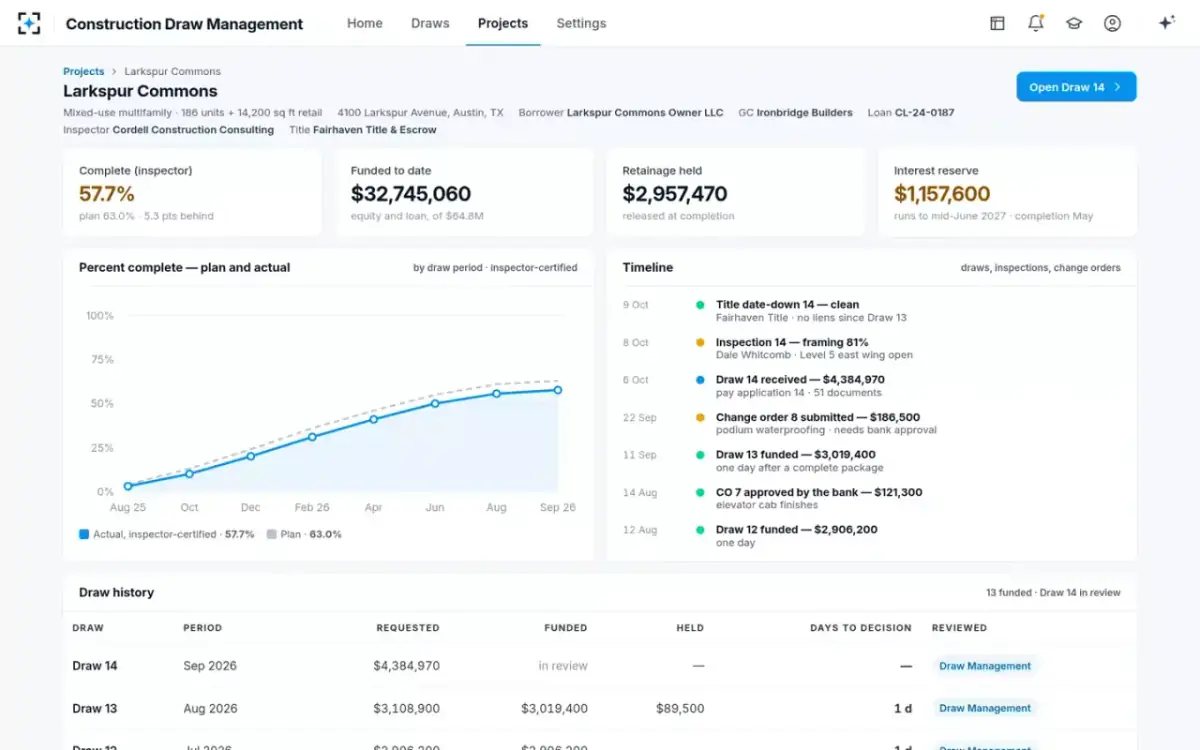Image resolution: width=1200 pixels, height=750 pixels.
Task: Click the Draw history heading
Action: (116, 593)
